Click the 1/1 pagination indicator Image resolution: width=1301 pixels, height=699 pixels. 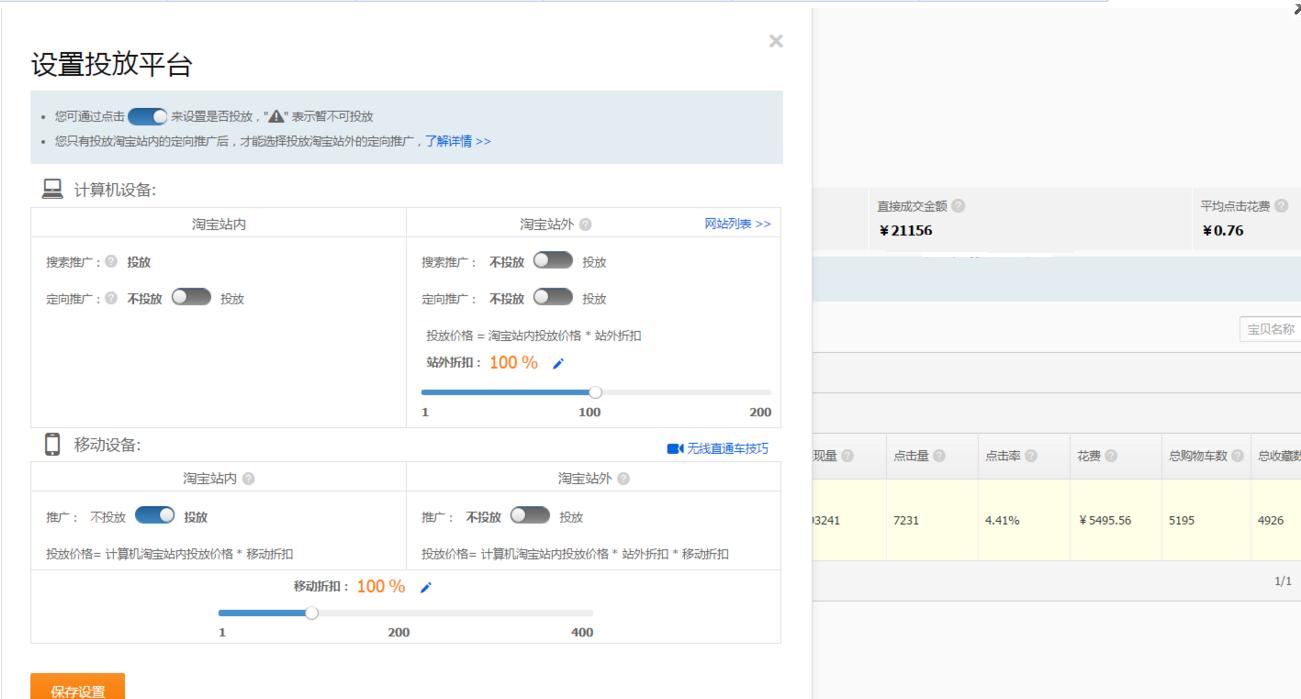pos(1283,581)
